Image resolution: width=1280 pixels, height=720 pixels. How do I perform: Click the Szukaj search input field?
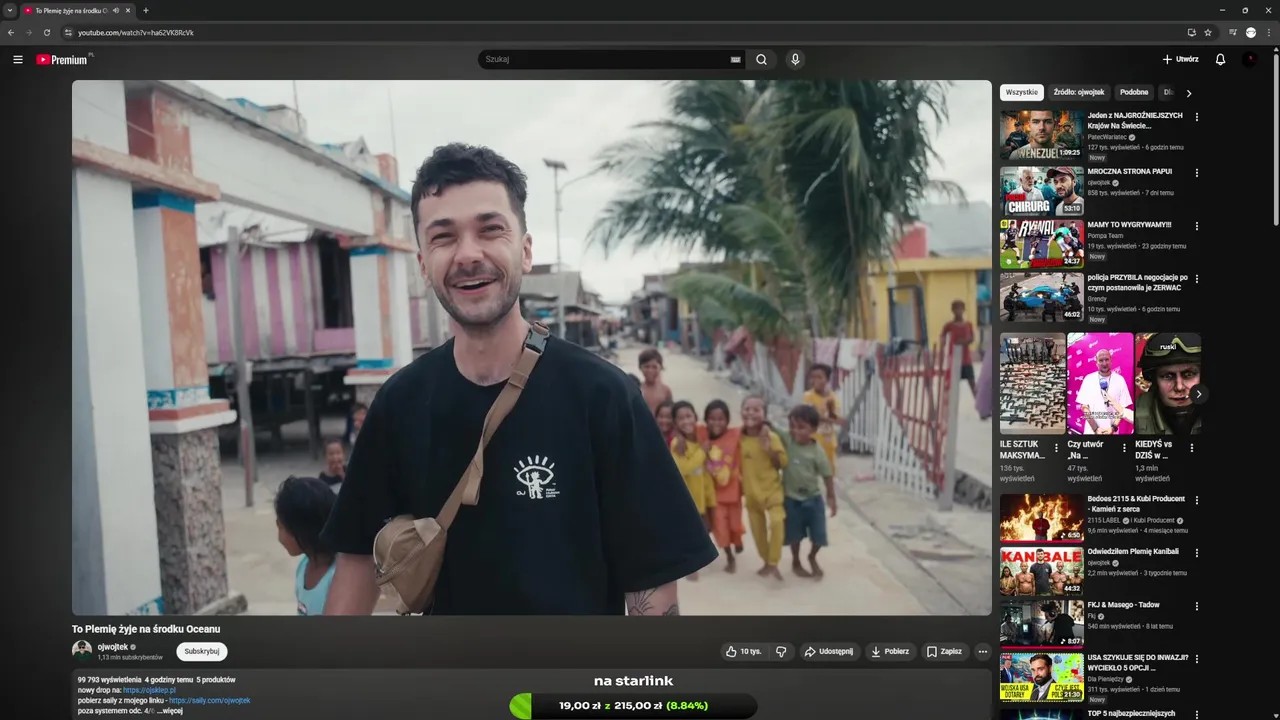605,60
